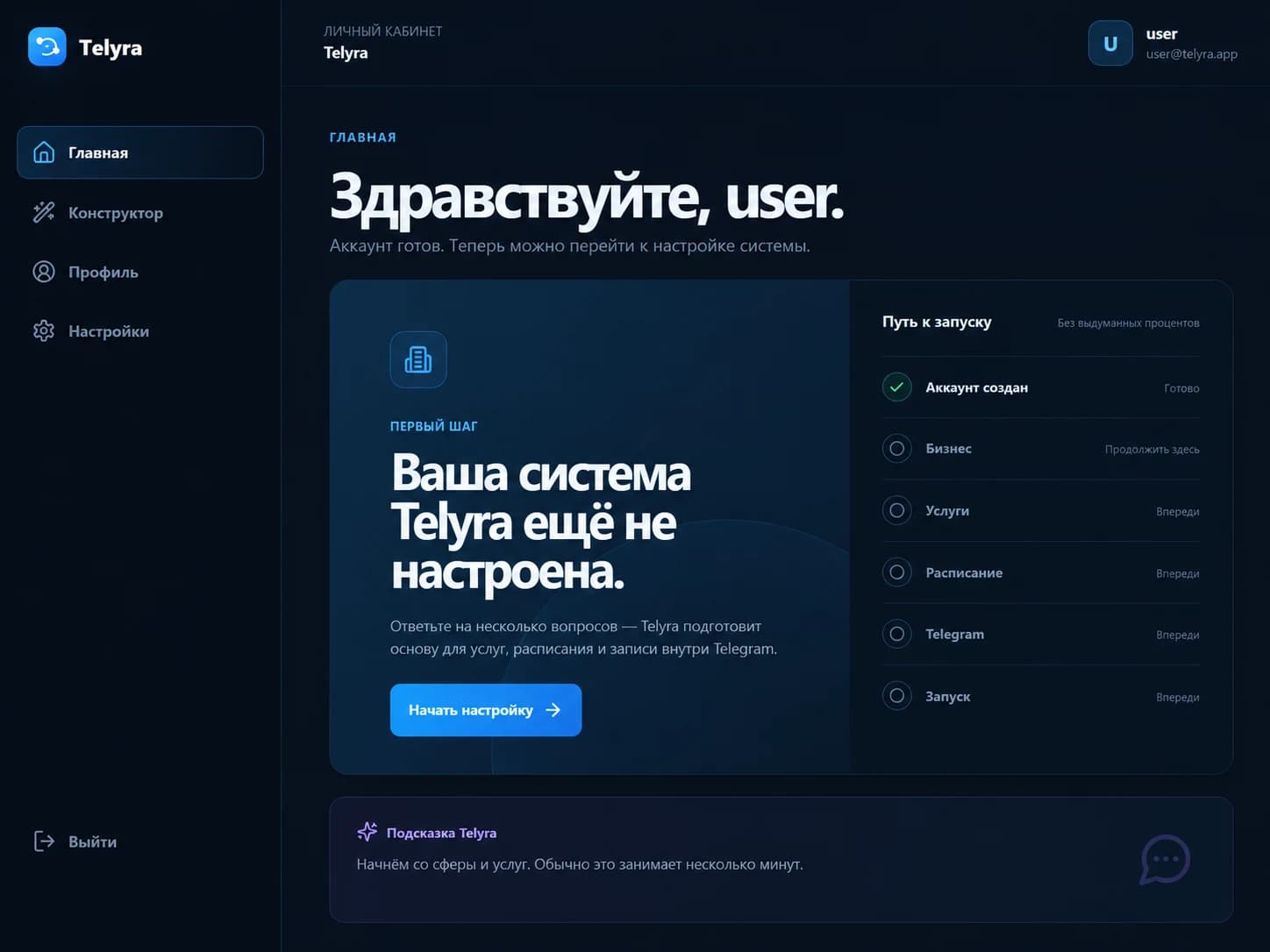Screen dimensions: 1270x952
Task: Click the Первый шаг label
Action: (434, 426)
